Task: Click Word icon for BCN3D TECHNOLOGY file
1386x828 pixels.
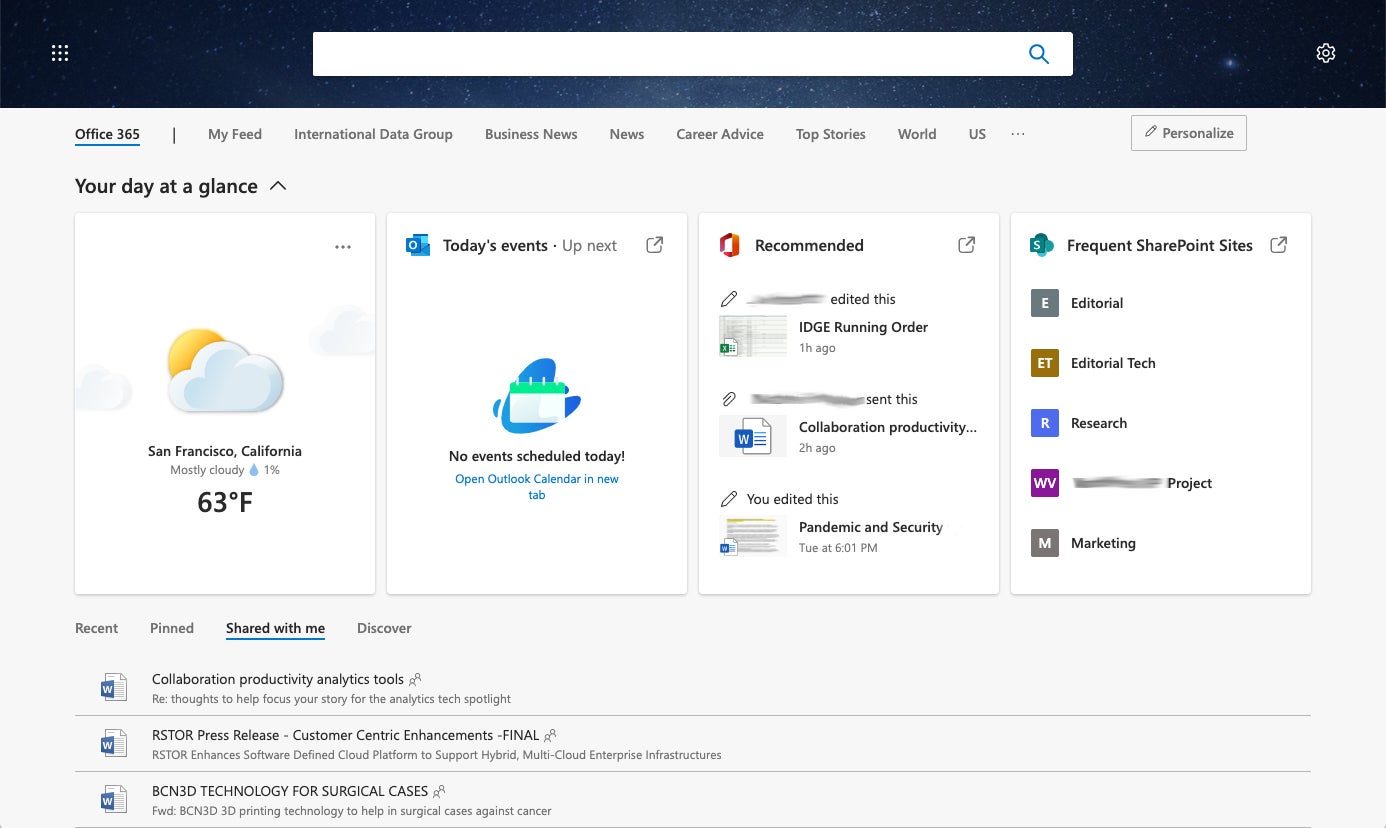Action: (x=114, y=799)
